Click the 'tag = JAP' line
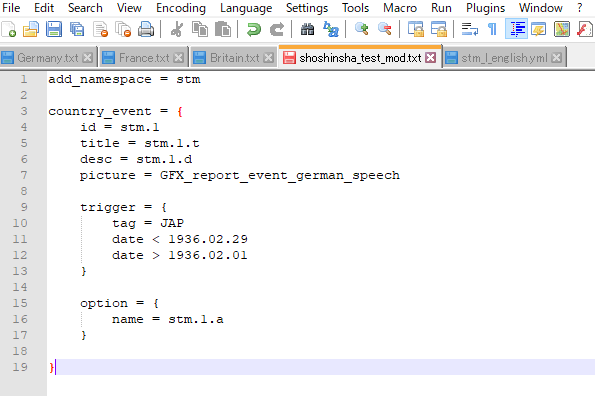Screen dimensions: 595x396 click(x=148, y=223)
